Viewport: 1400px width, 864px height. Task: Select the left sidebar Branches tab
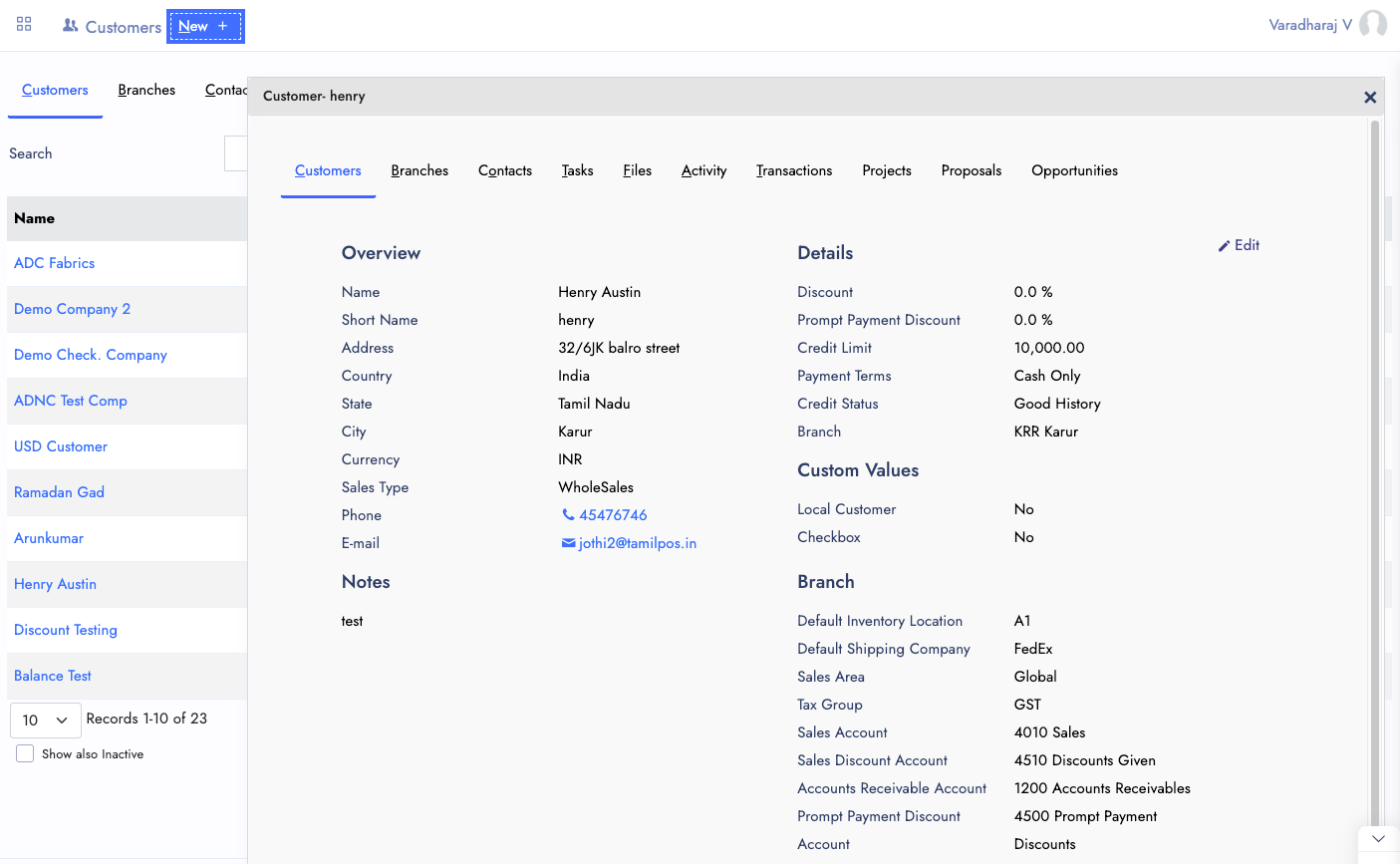click(x=146, y=90)
